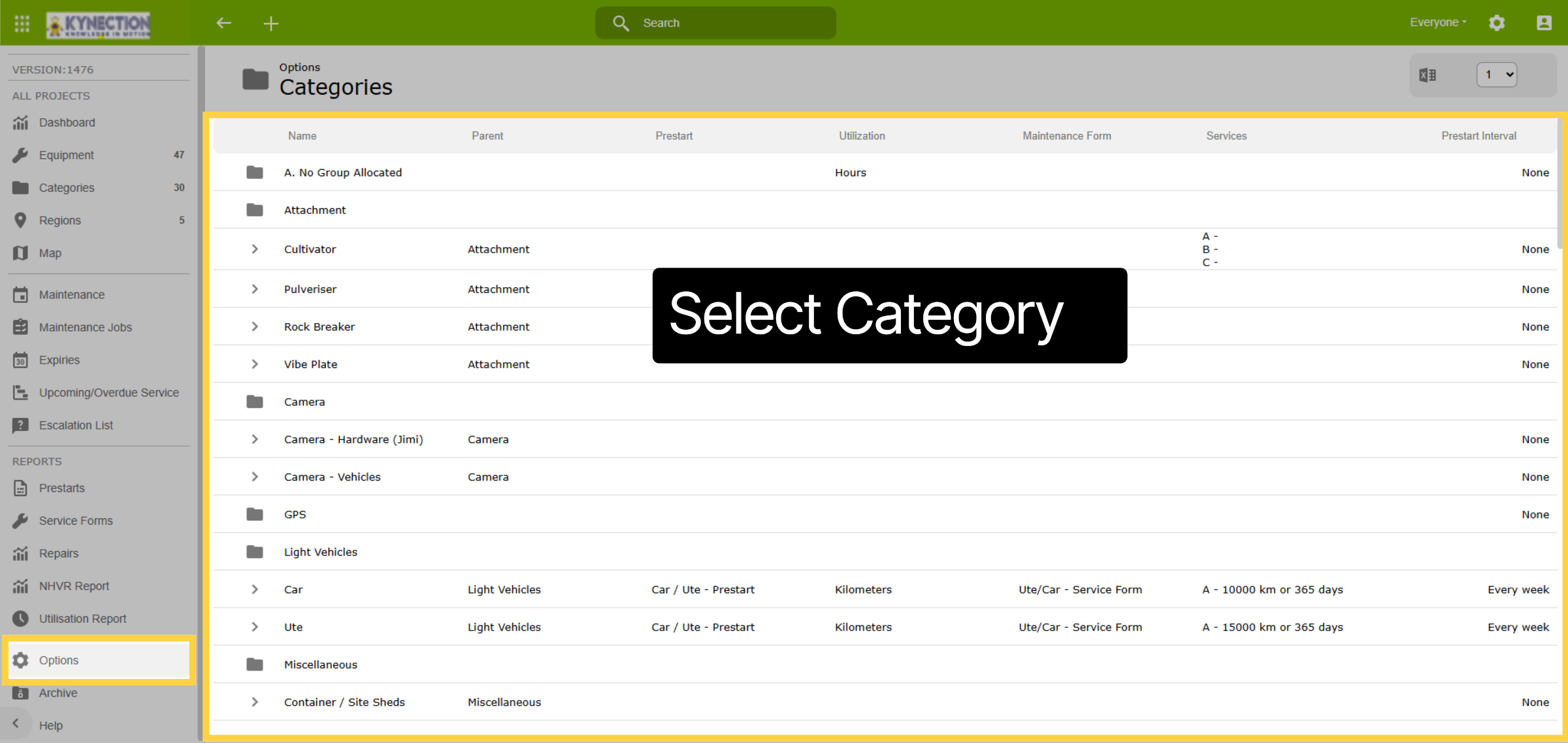
Task: Click the Attachment folder icon
Action: (x=255, y=210)
